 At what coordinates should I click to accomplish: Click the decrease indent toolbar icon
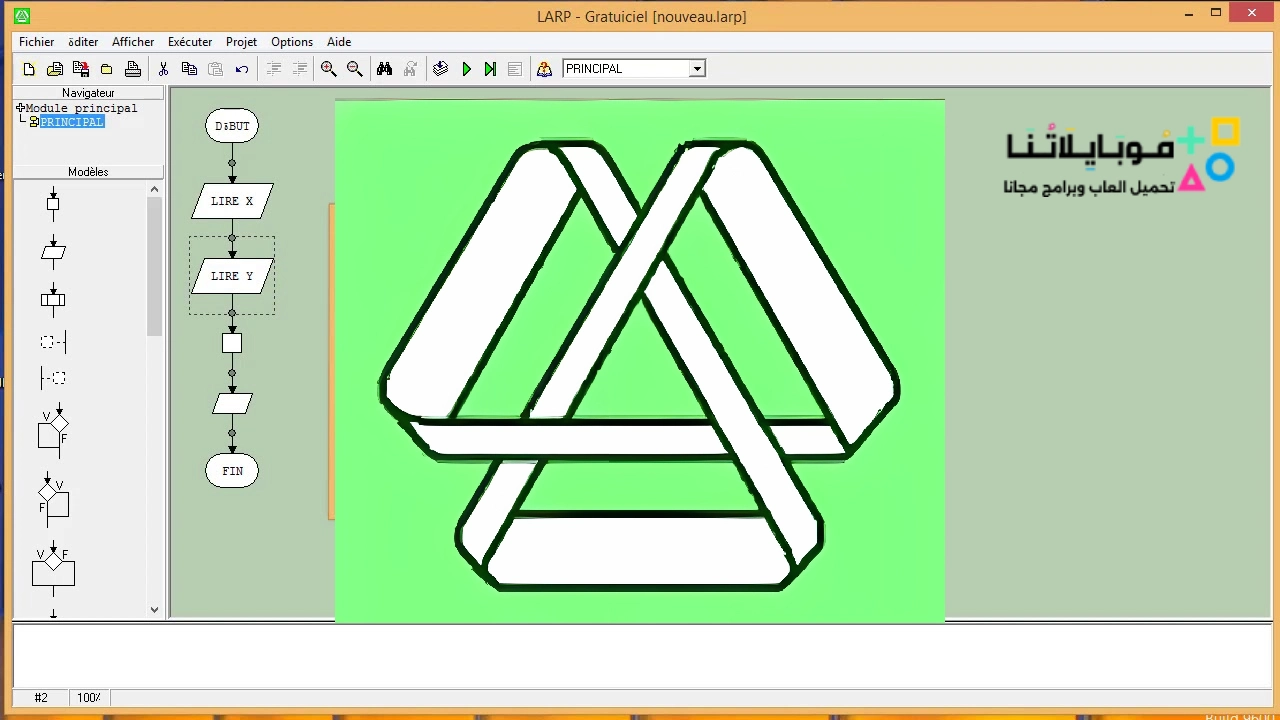coord(273,69)
